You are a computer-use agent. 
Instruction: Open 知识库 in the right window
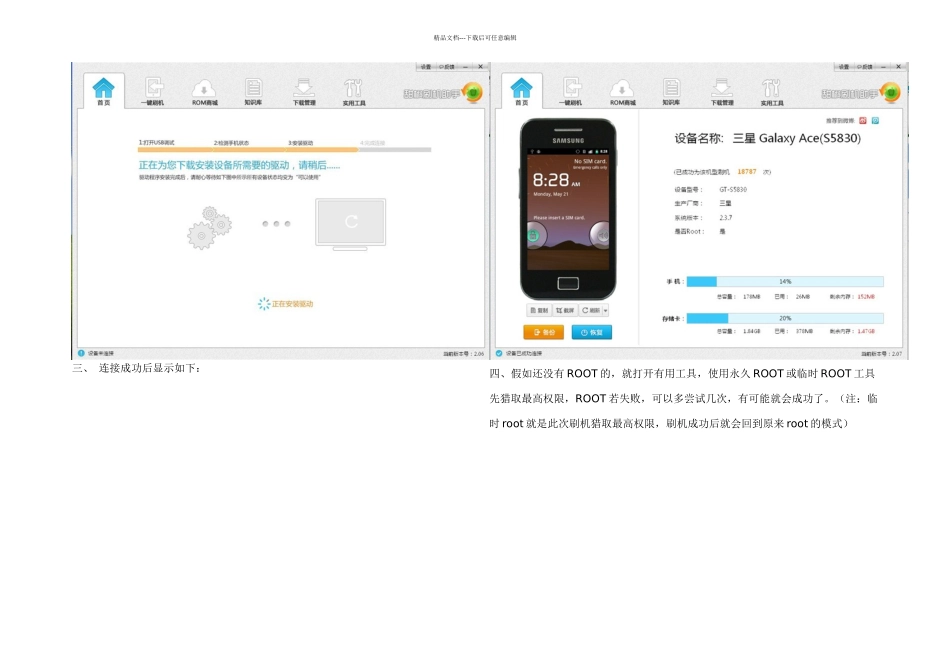672,91
